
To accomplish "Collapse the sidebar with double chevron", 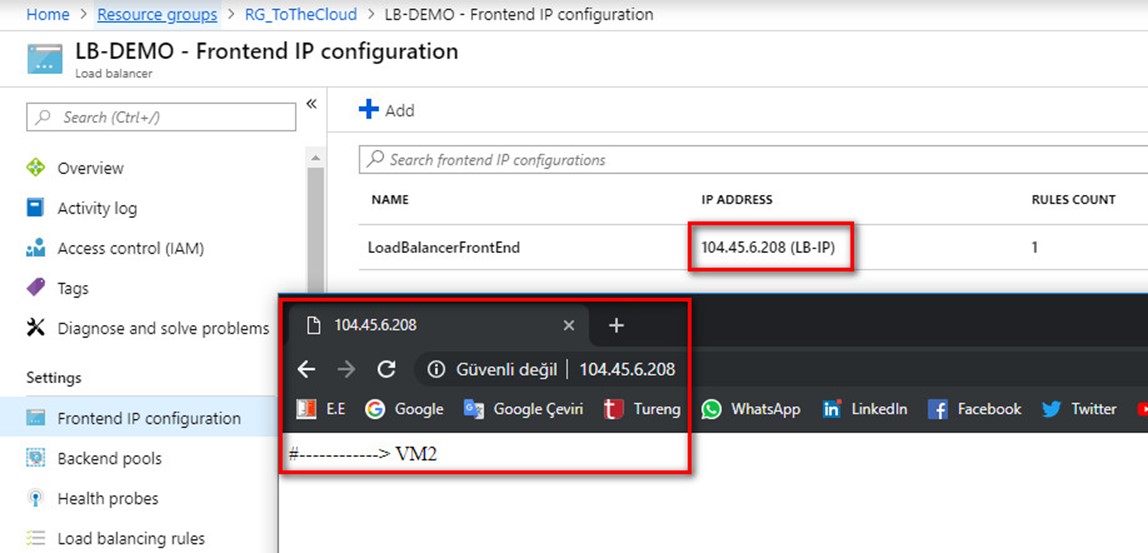I will (x=311, y=104).
